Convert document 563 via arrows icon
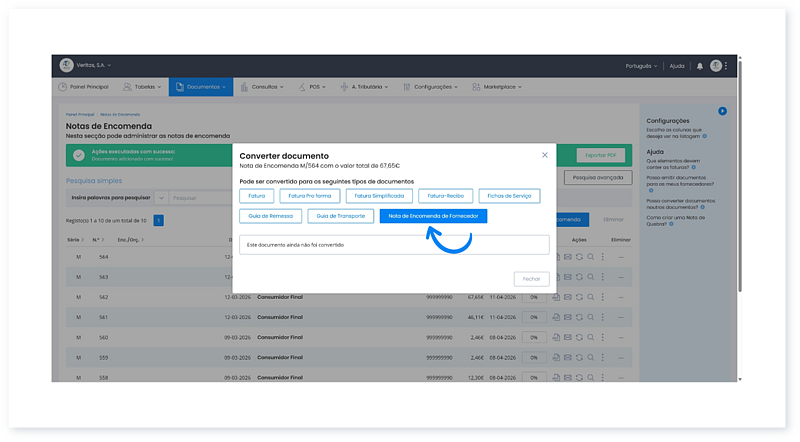 tap(579, 277)
